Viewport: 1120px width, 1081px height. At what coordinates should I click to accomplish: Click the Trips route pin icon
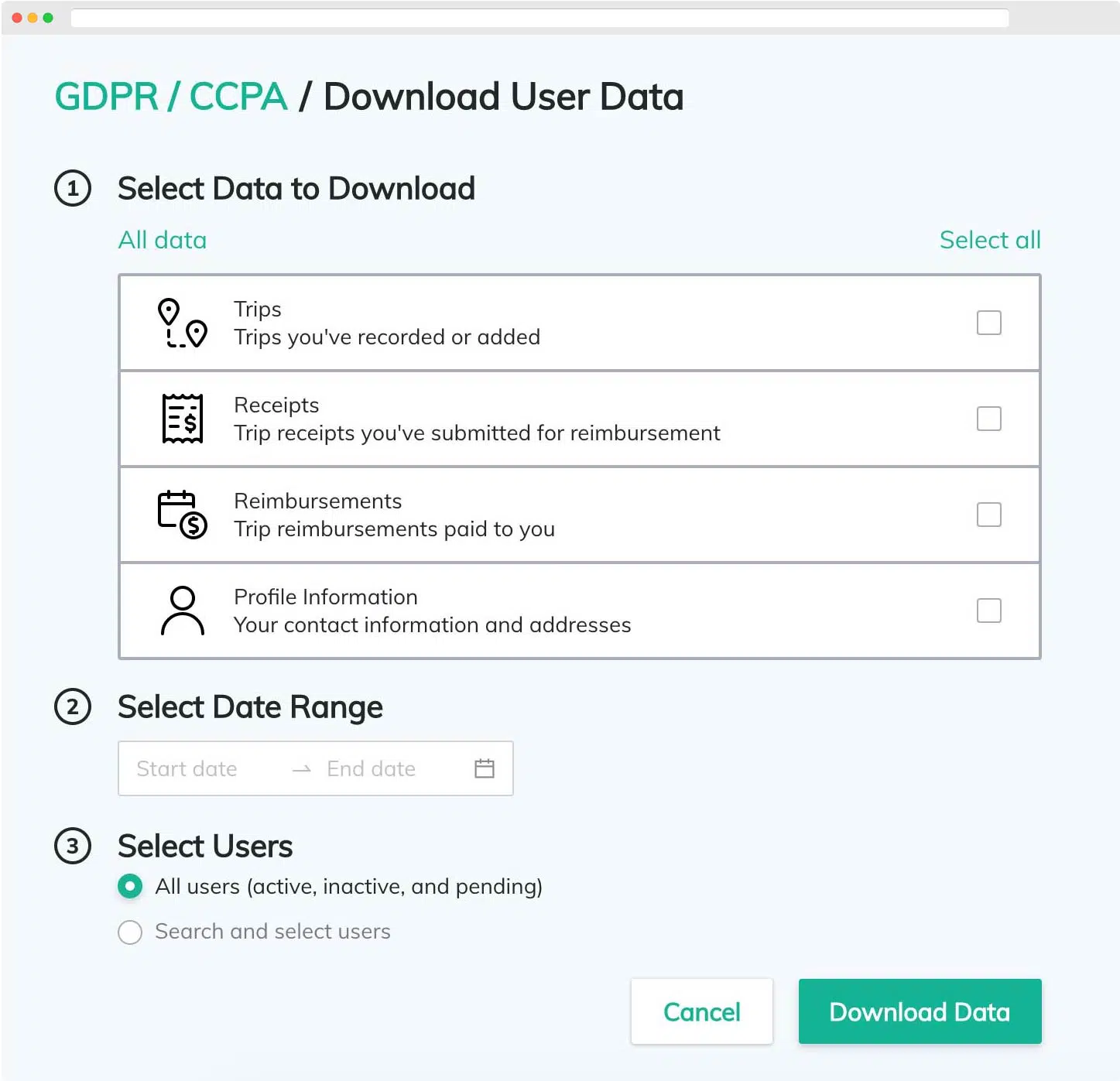pyautogui.click(x=182, y=323)
